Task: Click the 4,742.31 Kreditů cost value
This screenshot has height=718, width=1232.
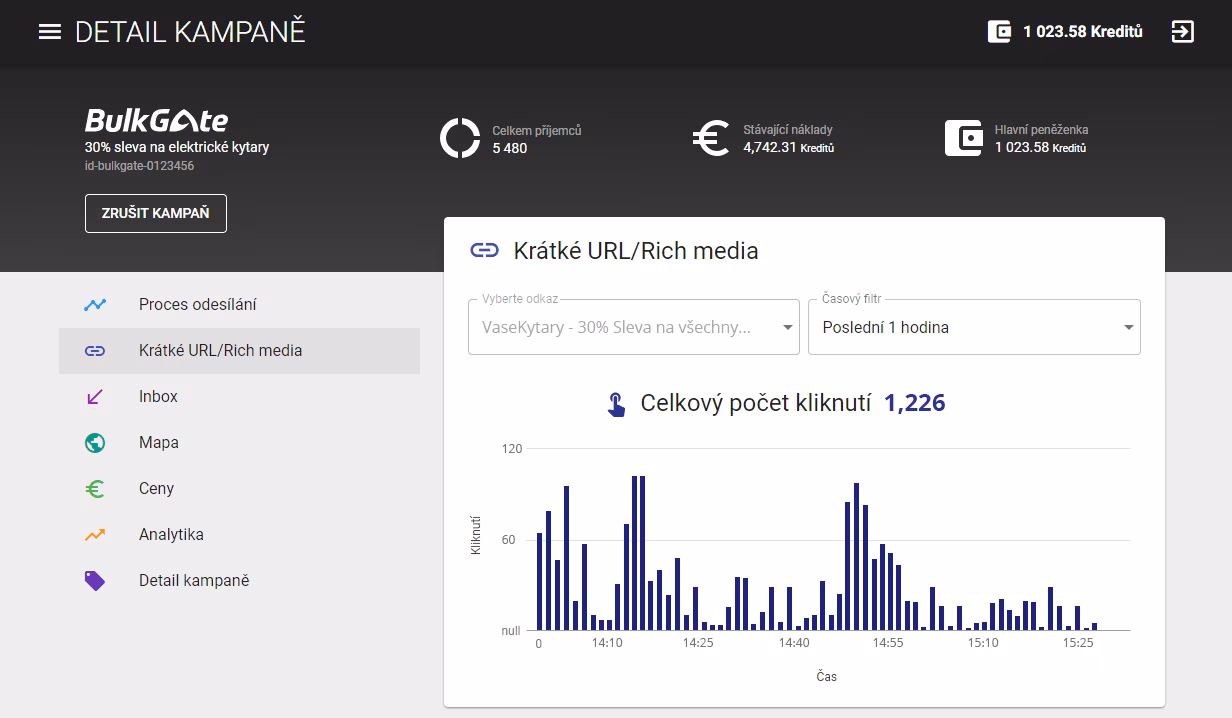Action: tap(788, 148)
